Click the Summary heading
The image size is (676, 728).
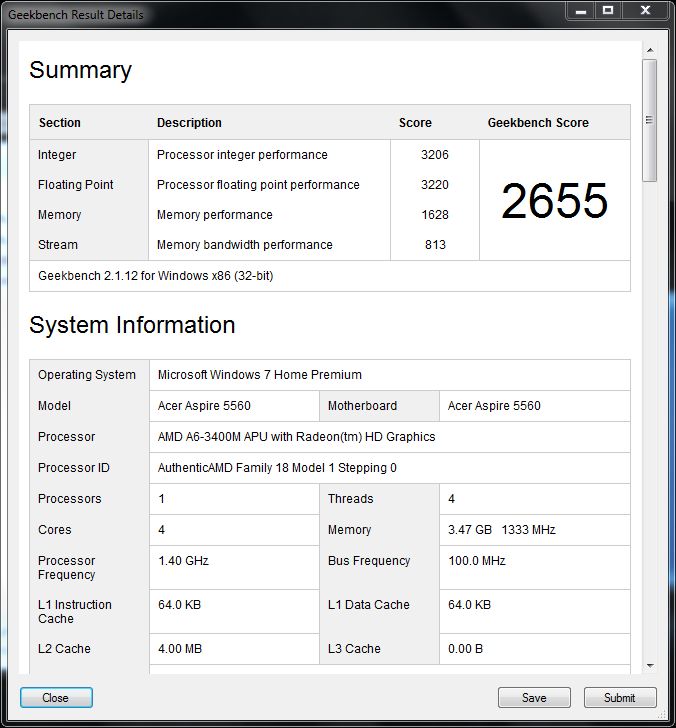[x=80, y=71]
